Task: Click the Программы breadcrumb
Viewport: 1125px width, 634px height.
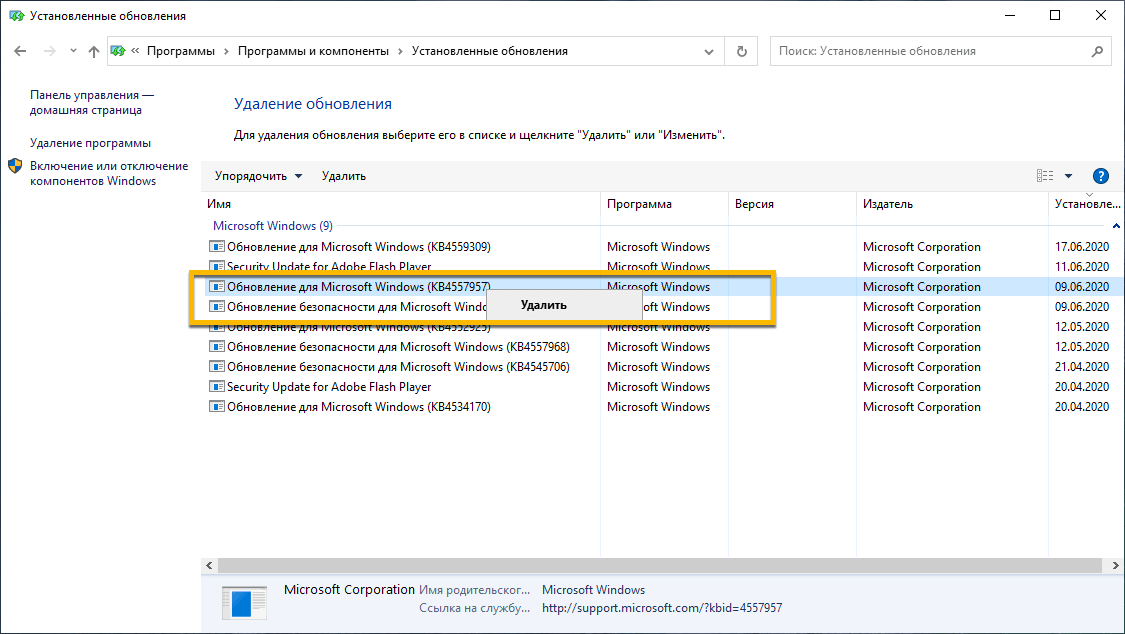Action: (x=181, y=51)
